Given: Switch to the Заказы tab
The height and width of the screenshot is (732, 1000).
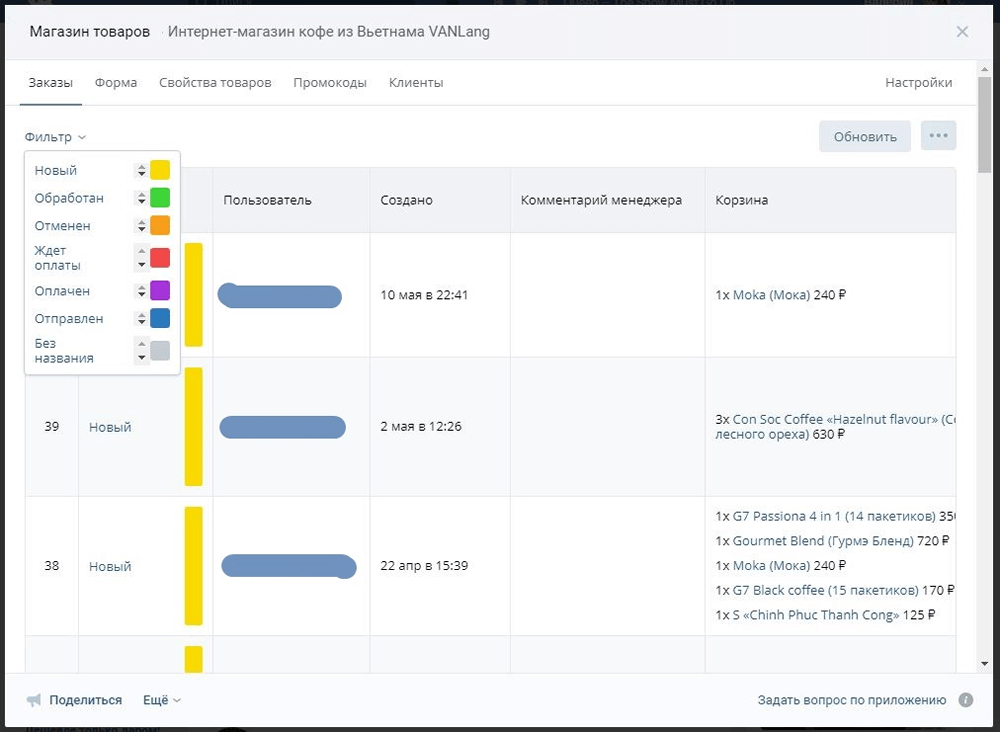Looking at the screenshot, I should click(50, 83).
